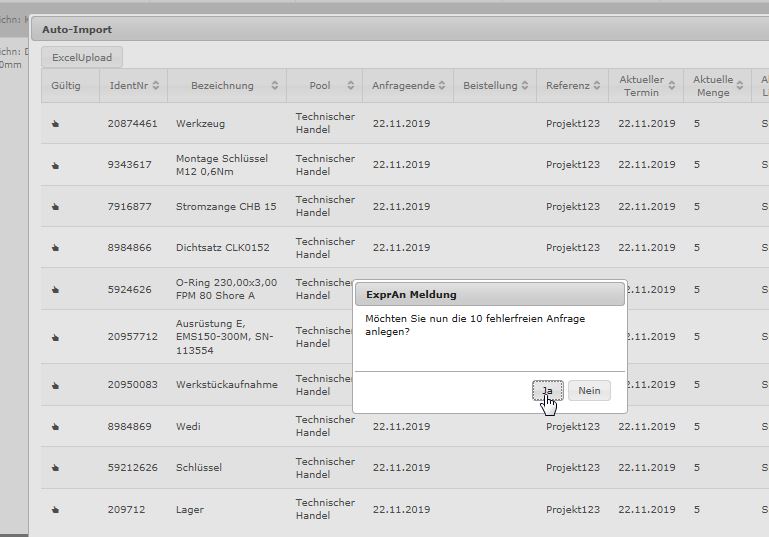The width and height of the screenshot is (769, 537).
Task: Sort by the Pool column header
Action: pos(323,86)
